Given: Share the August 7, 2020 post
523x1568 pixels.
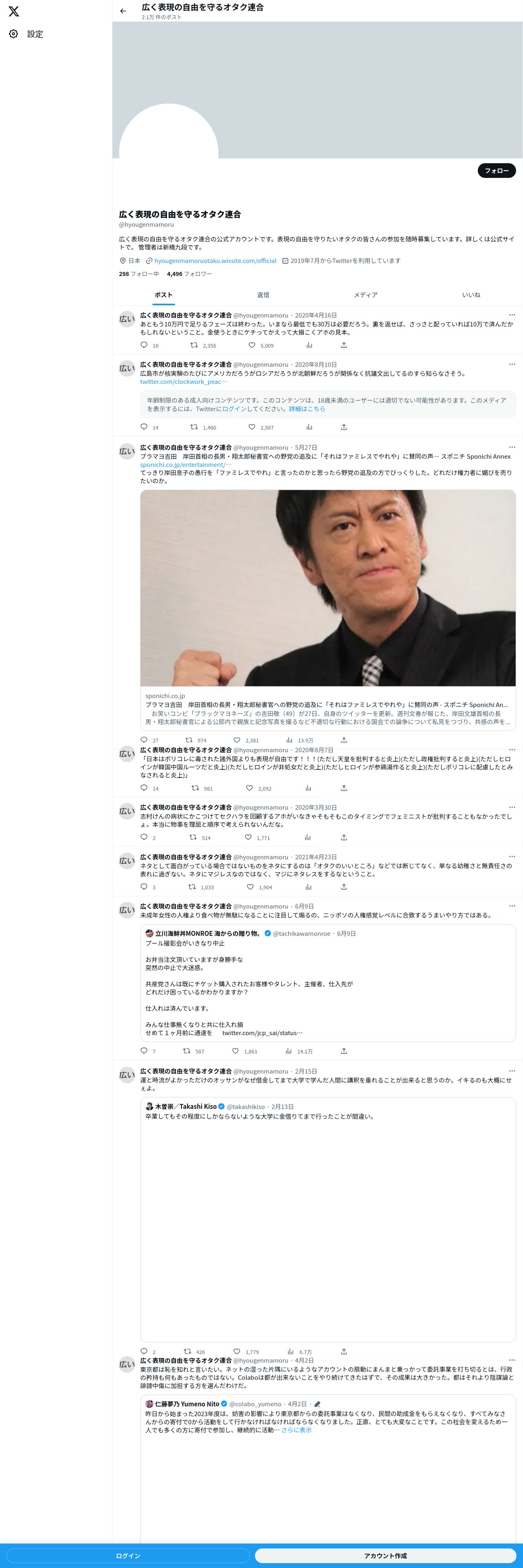Looking at the screenshot, I should point(344,788).
